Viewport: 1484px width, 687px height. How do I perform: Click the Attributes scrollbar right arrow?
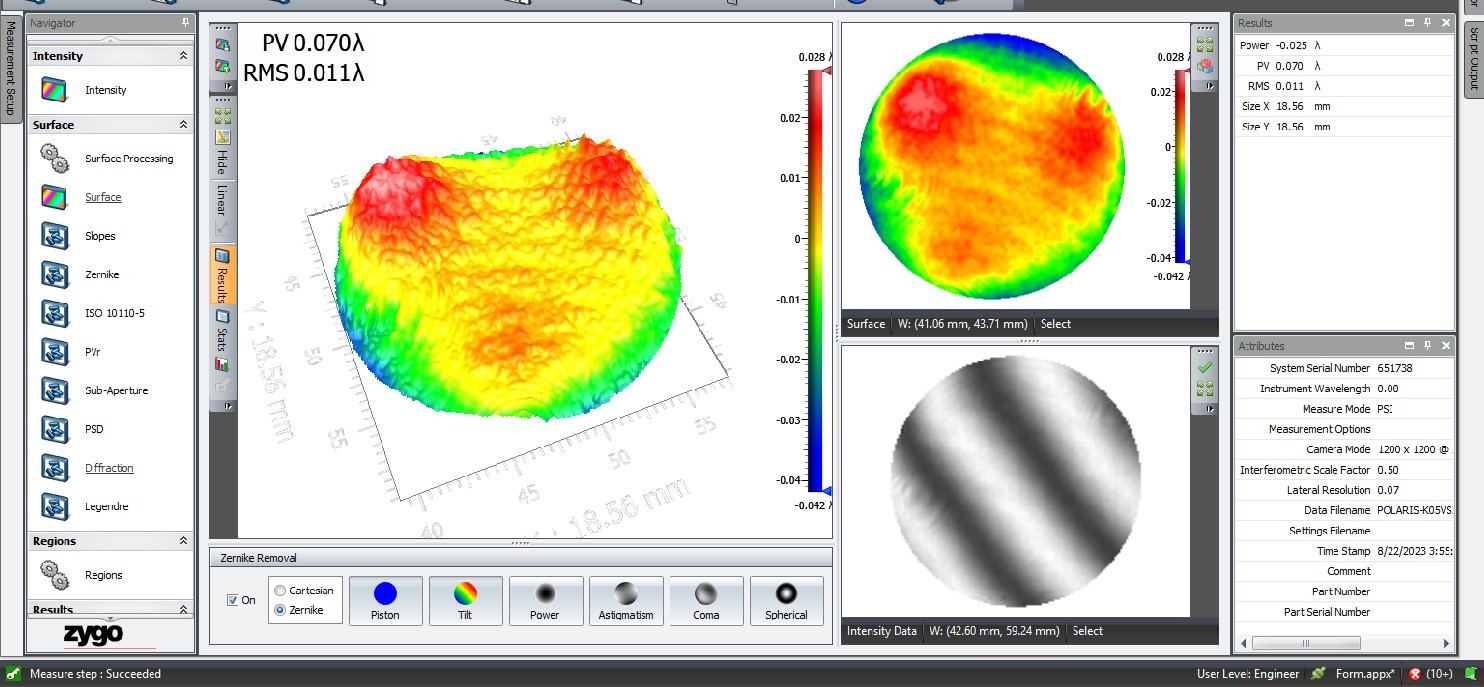pyautogui.click(x=1446, y=643)
